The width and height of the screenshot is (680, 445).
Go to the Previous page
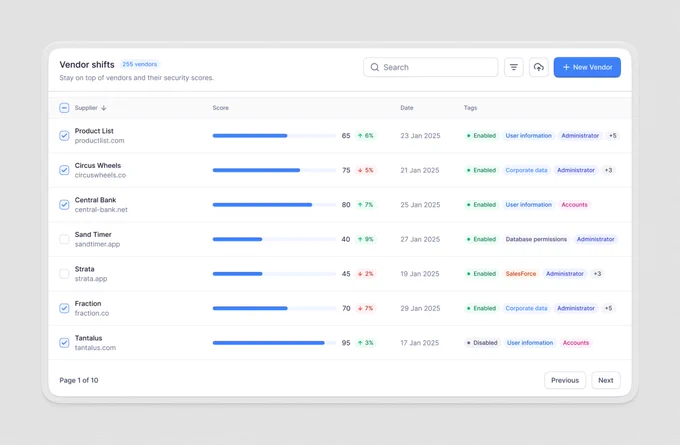click(x=565, y=380)
